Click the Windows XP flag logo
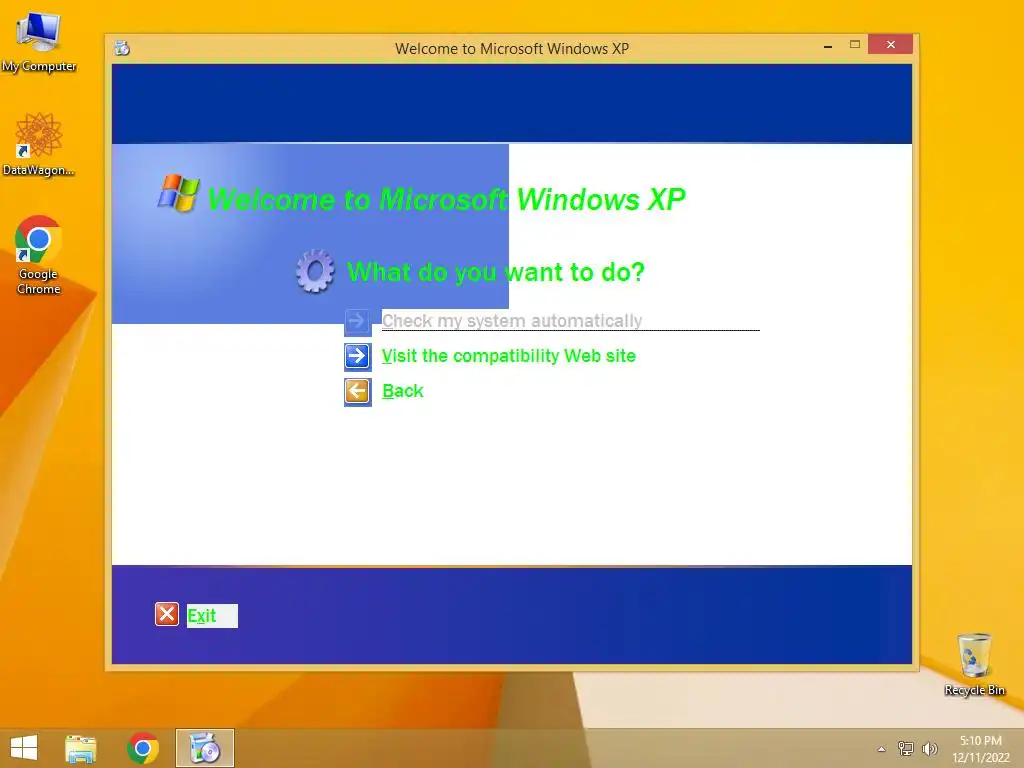This screenshot has width=1024, height=768. point(178,193)
